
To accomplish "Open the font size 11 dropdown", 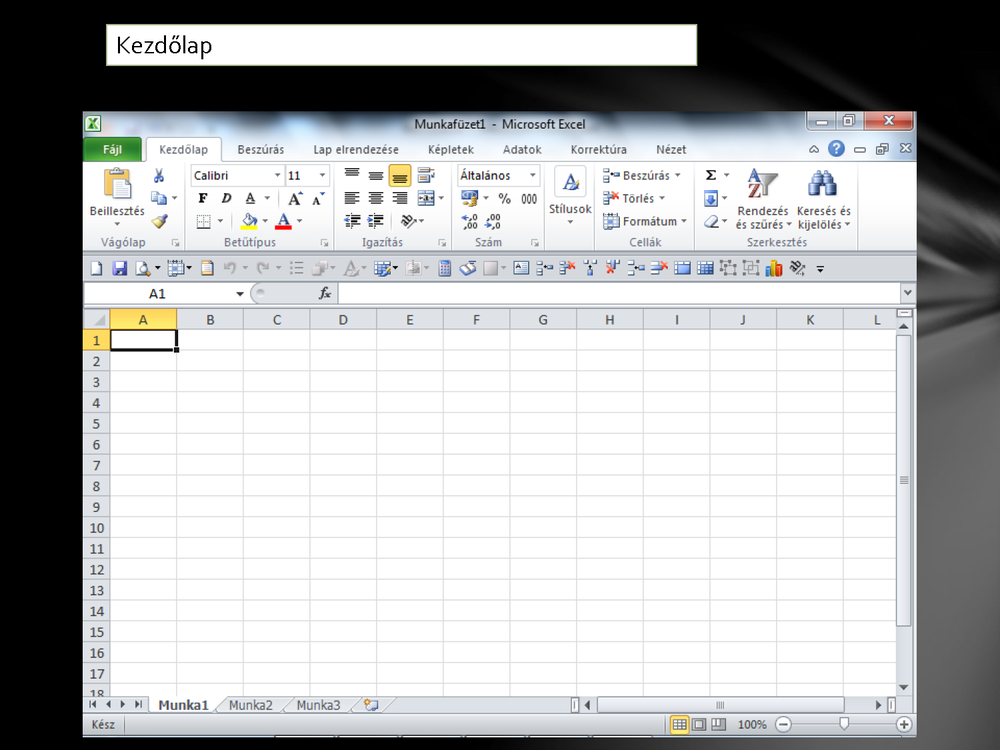I will pyautogui.click(x=322, y=175).
